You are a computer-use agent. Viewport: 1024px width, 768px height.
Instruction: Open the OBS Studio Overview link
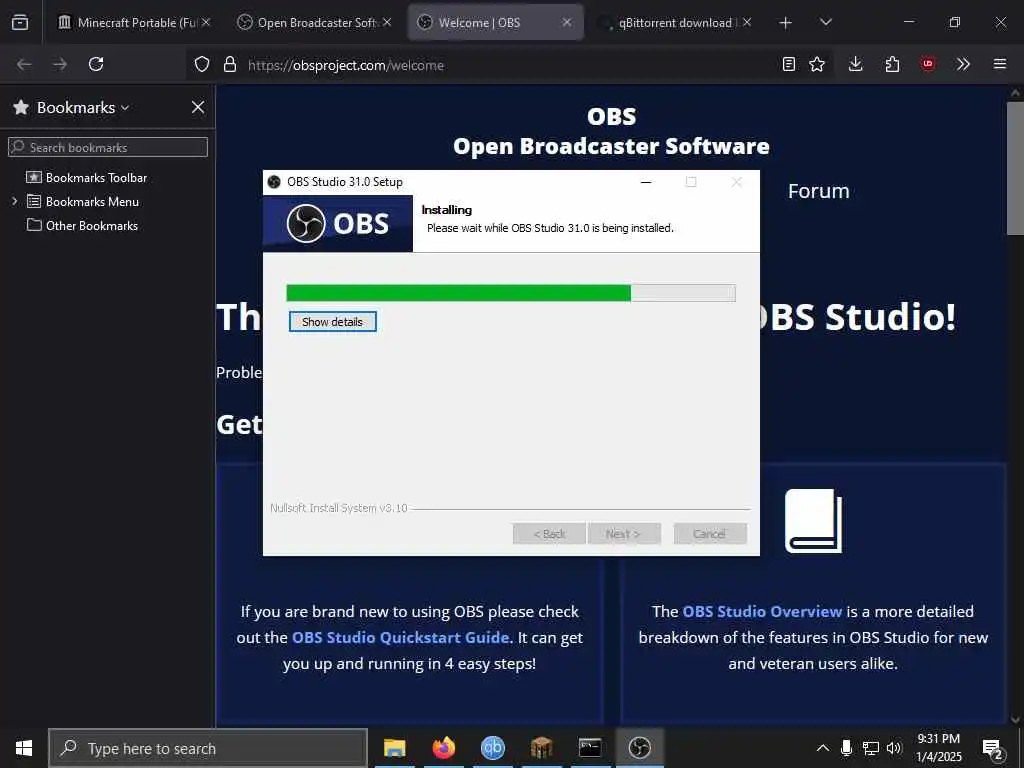pyautogui.click(x=762, y=612)
